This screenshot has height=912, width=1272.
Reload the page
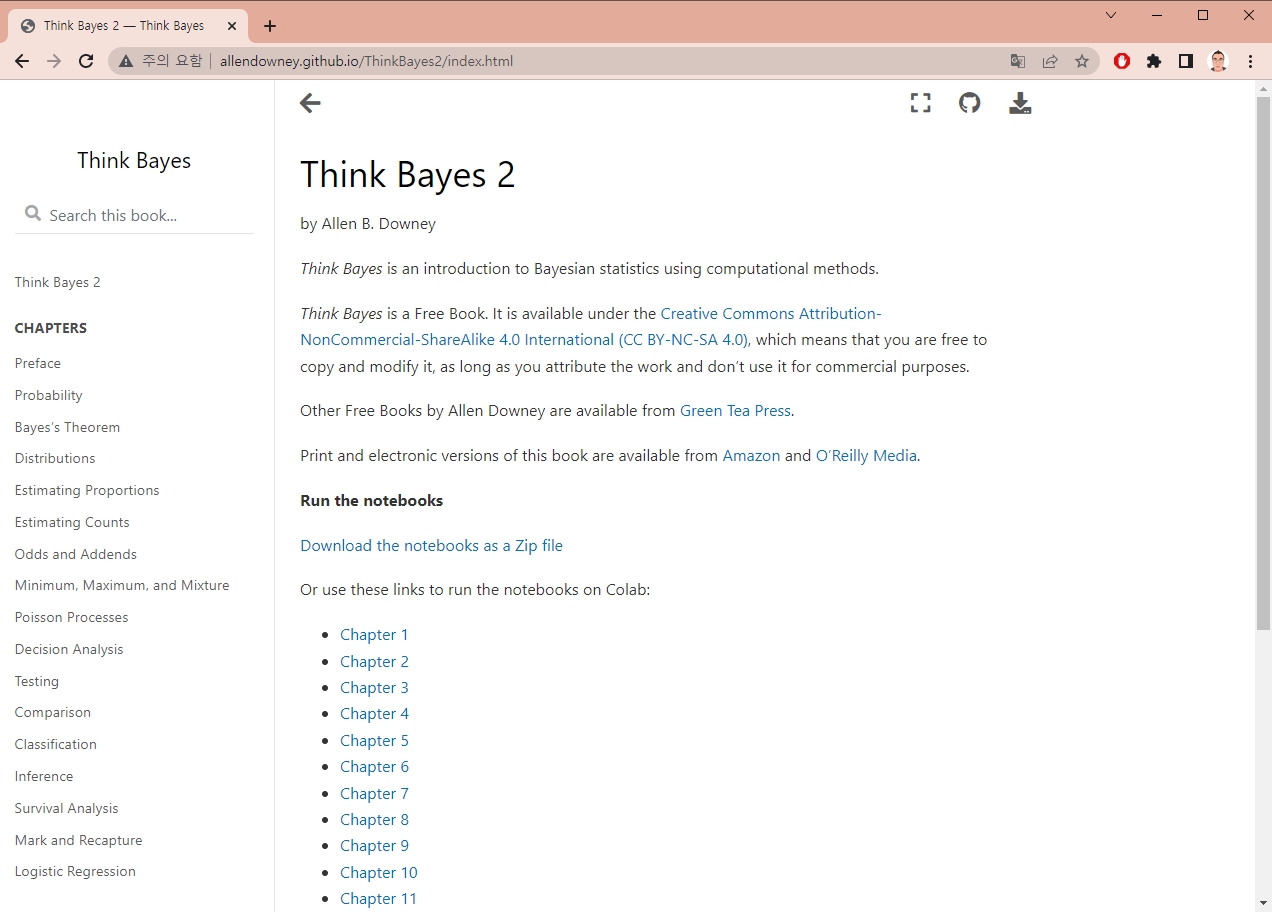(86, 61)
